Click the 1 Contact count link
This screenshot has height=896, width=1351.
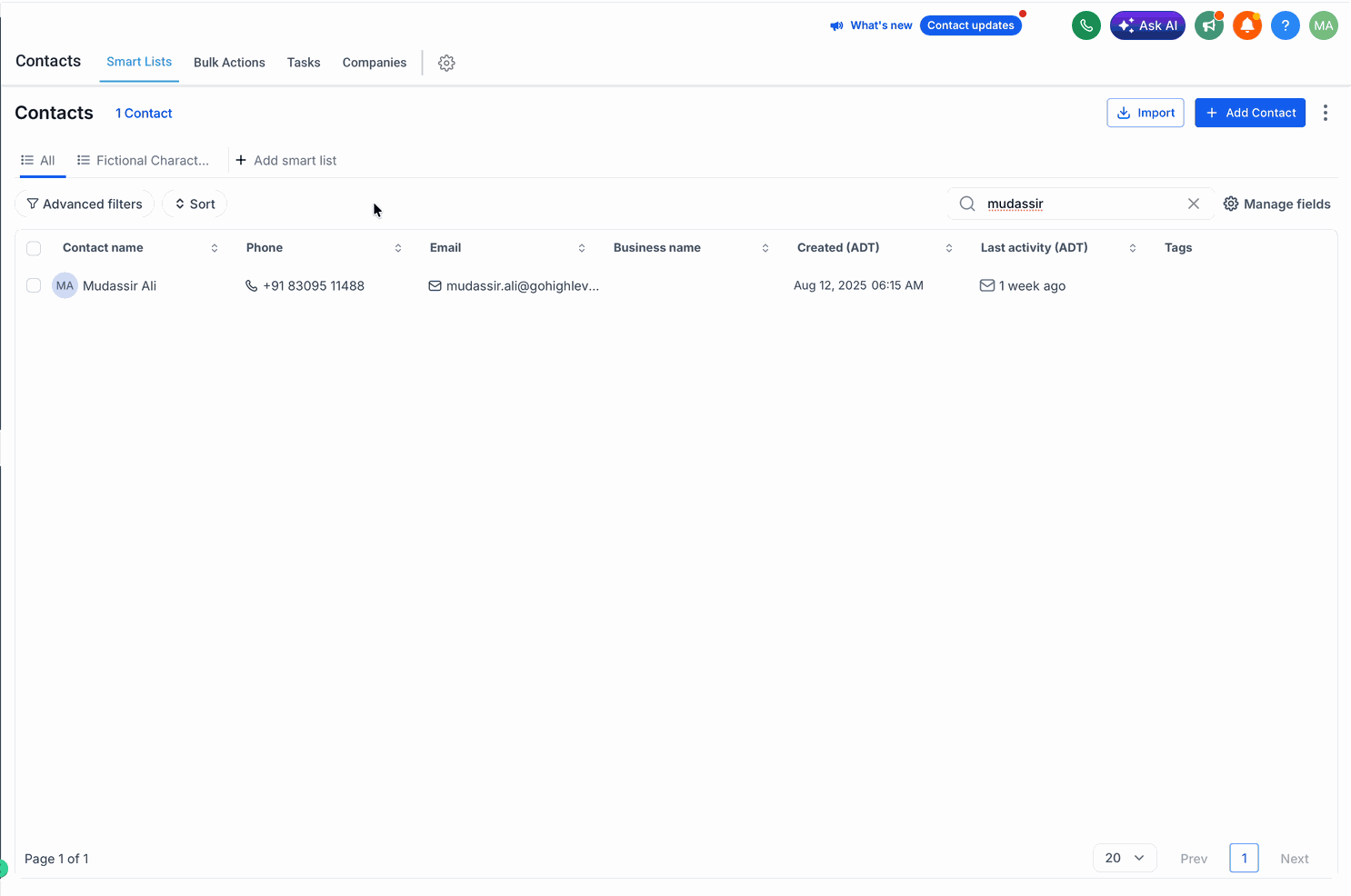(144, 114)
